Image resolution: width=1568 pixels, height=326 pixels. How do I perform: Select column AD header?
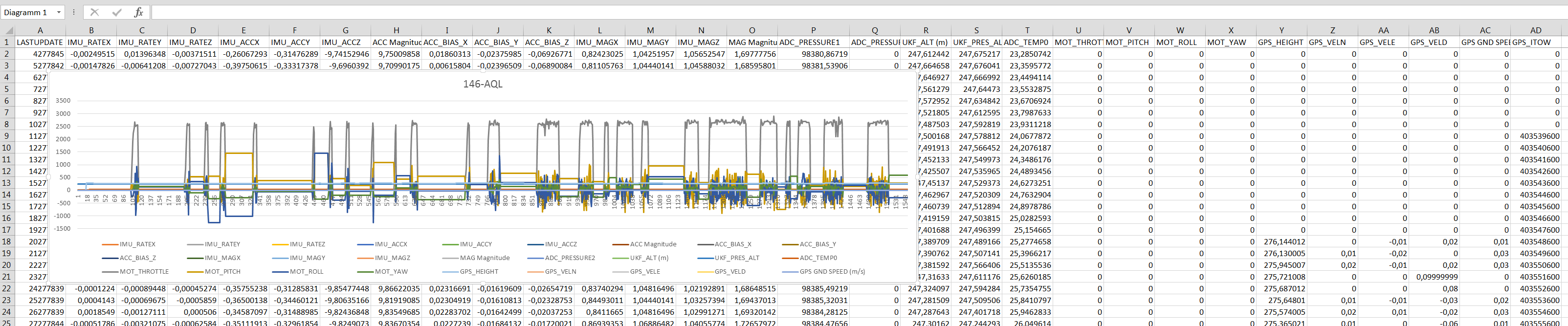coord(1535,30)
